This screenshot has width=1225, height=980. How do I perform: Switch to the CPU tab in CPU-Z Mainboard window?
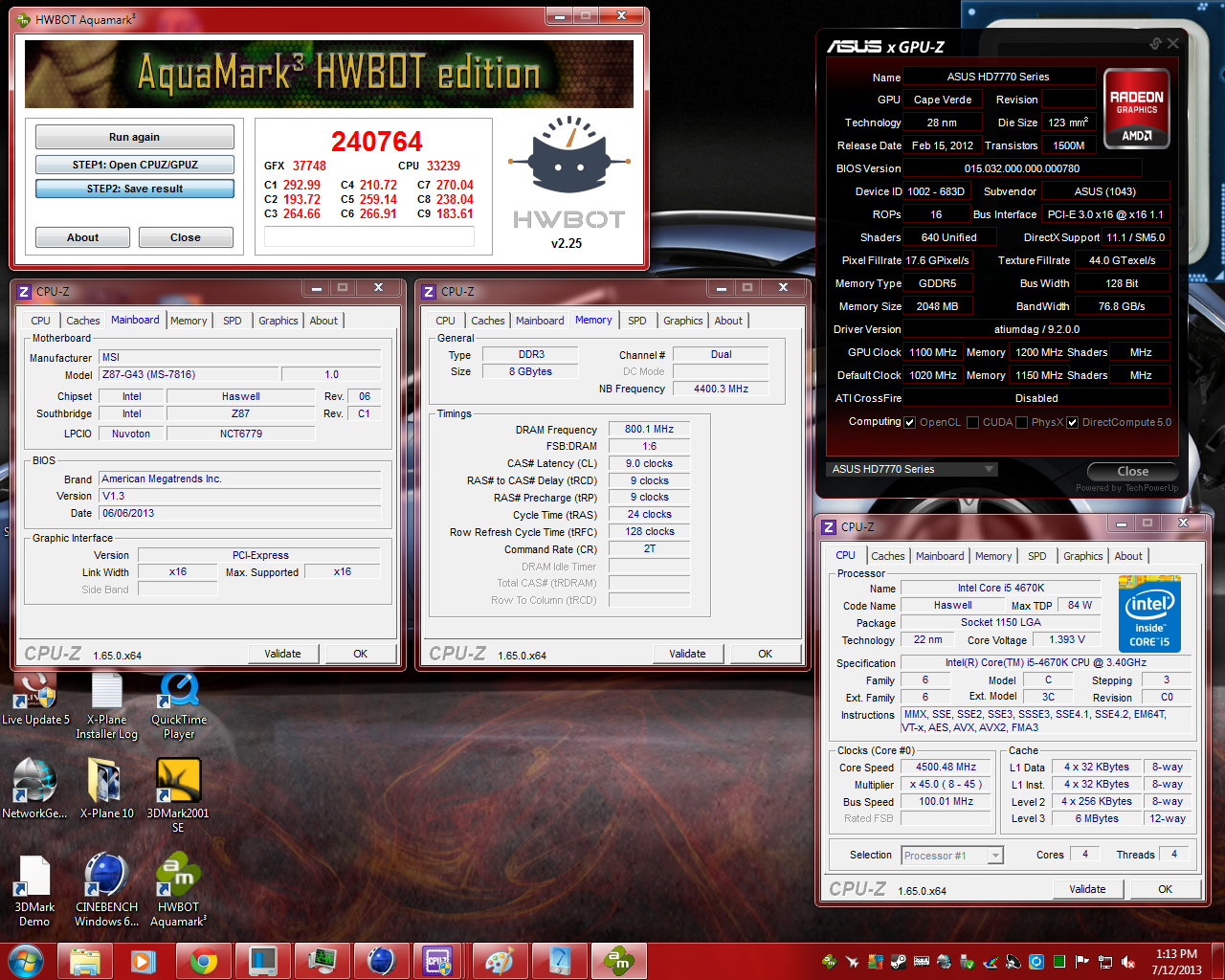pyautogui.click(x=40, y=321)
